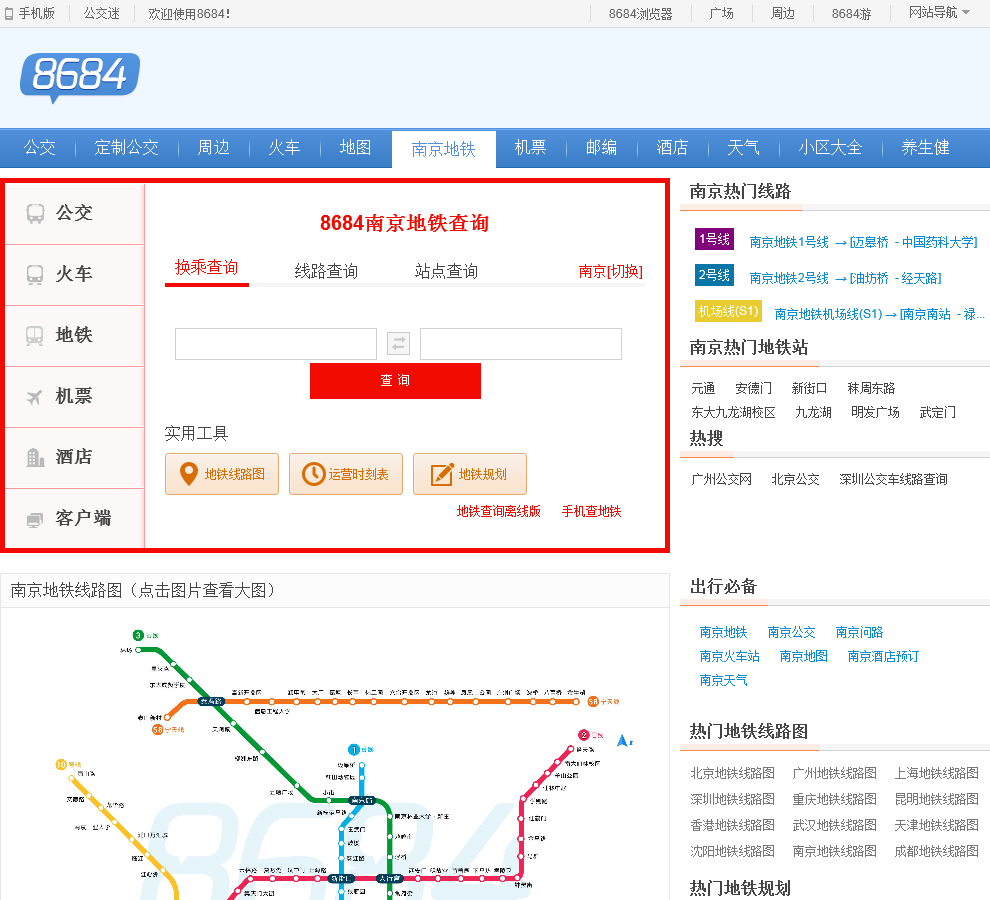Swap origin and destination stations icon
The width and height of the screenshot is (990, 900).
point(398,344)
